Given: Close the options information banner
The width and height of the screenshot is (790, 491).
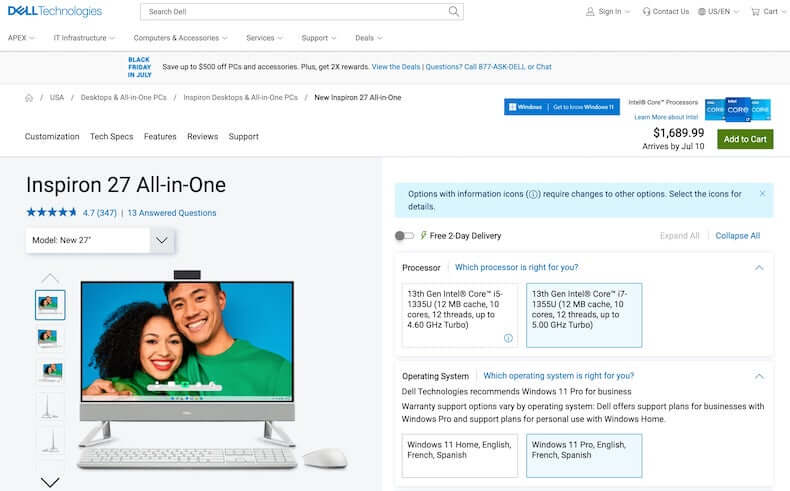Looking at the screenshot, I should pyautogui.click(x=762, y=193).
